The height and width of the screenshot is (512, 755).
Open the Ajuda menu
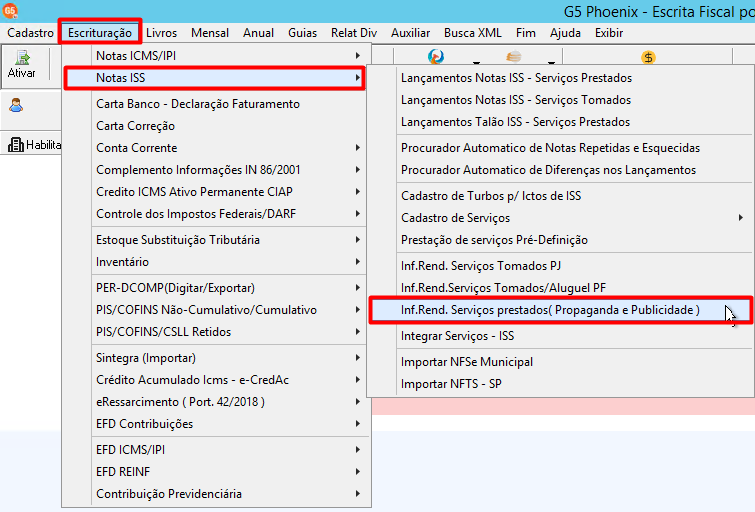click(x=565, y=33)
